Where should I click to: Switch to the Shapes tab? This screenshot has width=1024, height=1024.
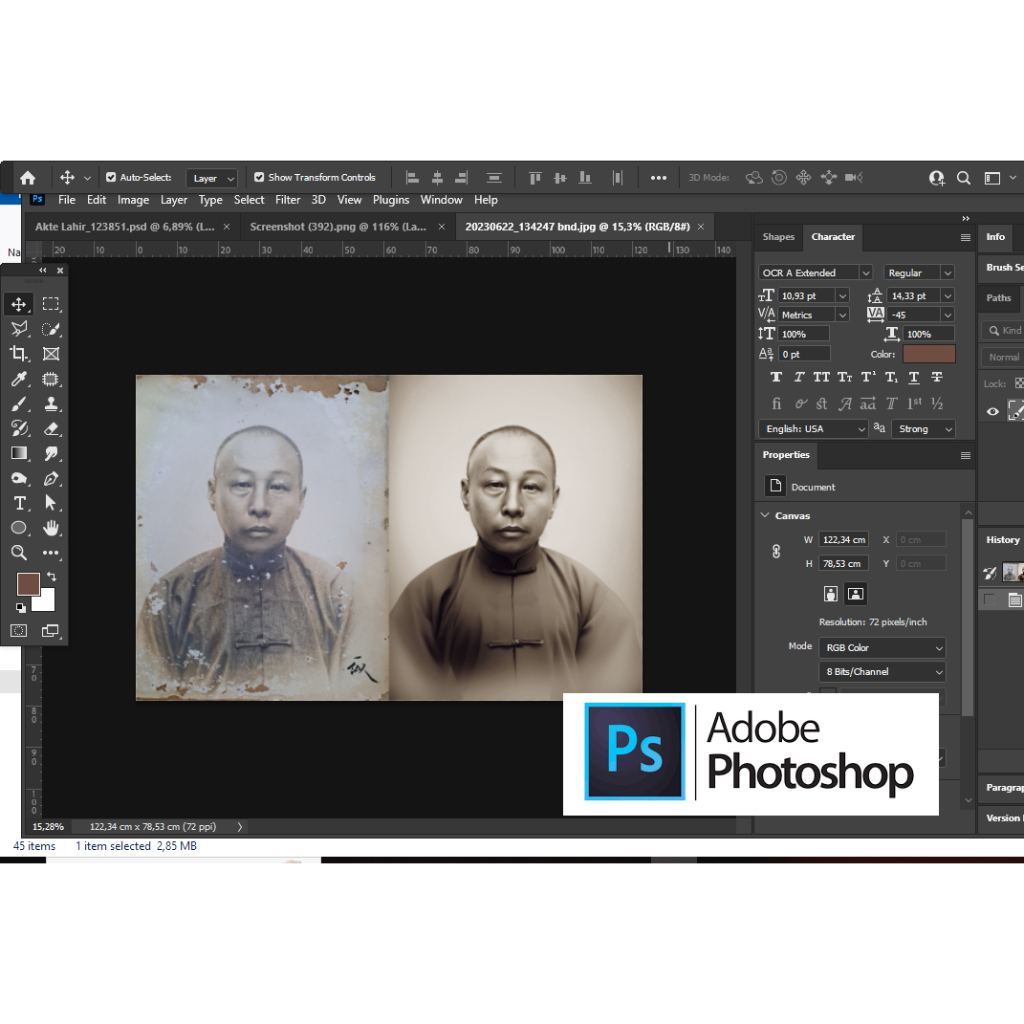click(779, 237)
